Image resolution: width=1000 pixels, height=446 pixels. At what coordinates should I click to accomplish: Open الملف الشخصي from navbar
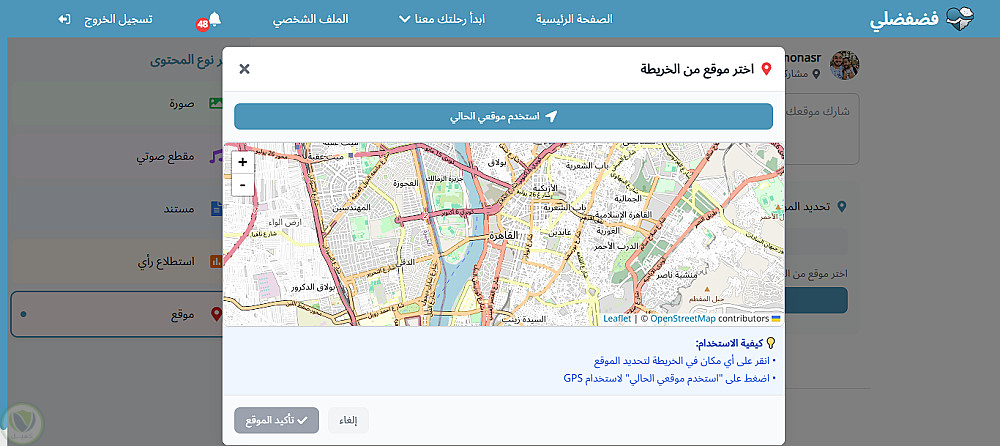pos(311,19)
